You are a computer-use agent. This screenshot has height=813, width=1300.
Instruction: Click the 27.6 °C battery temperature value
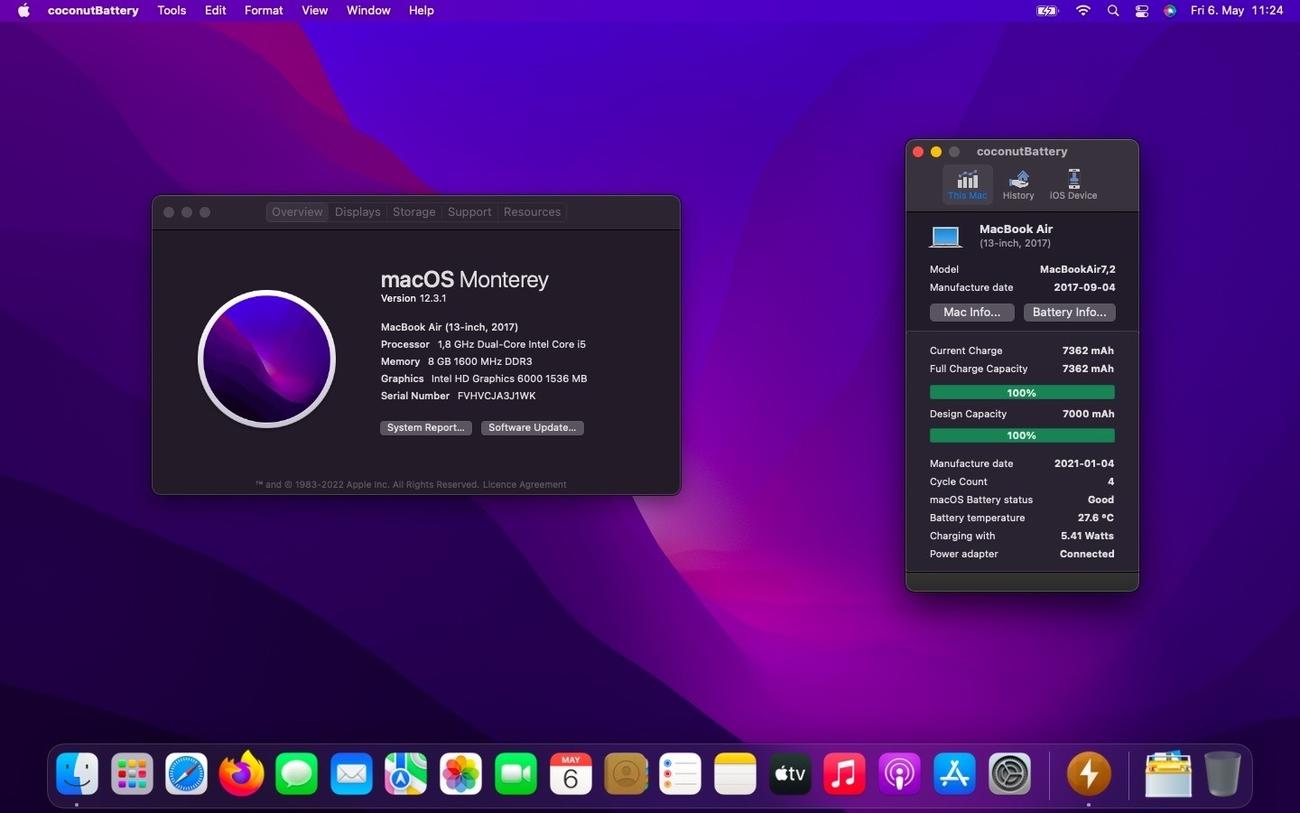point(1096,518)
